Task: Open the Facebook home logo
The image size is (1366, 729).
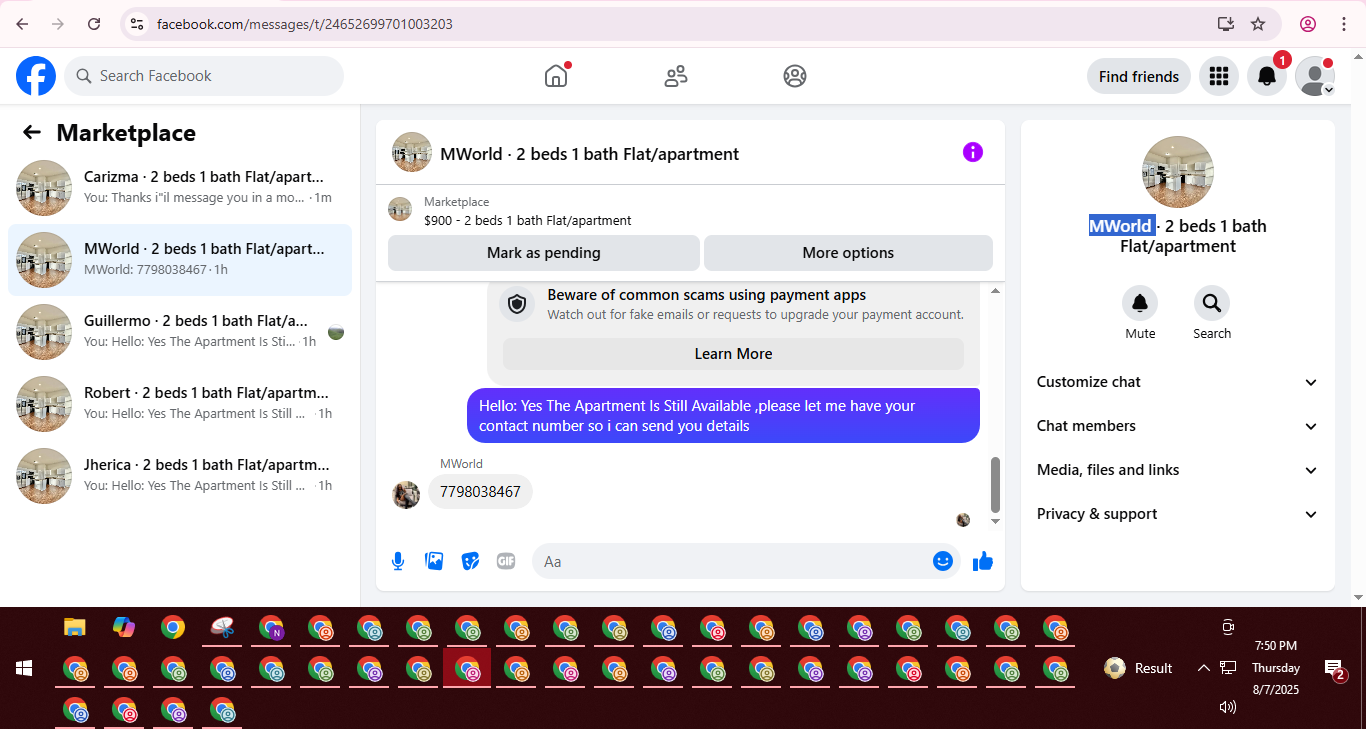Action: click(x=36, y=76)
